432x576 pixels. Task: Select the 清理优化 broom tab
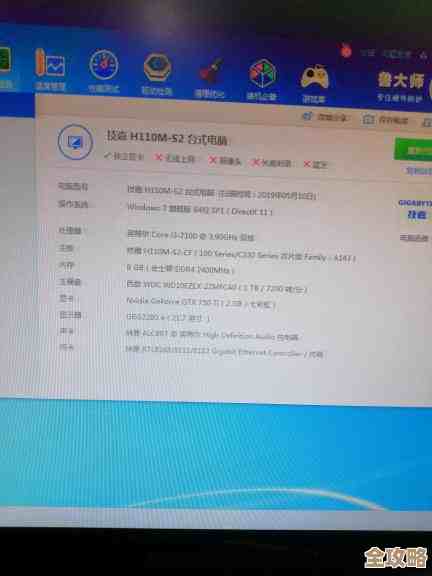(x=210, y=78)
